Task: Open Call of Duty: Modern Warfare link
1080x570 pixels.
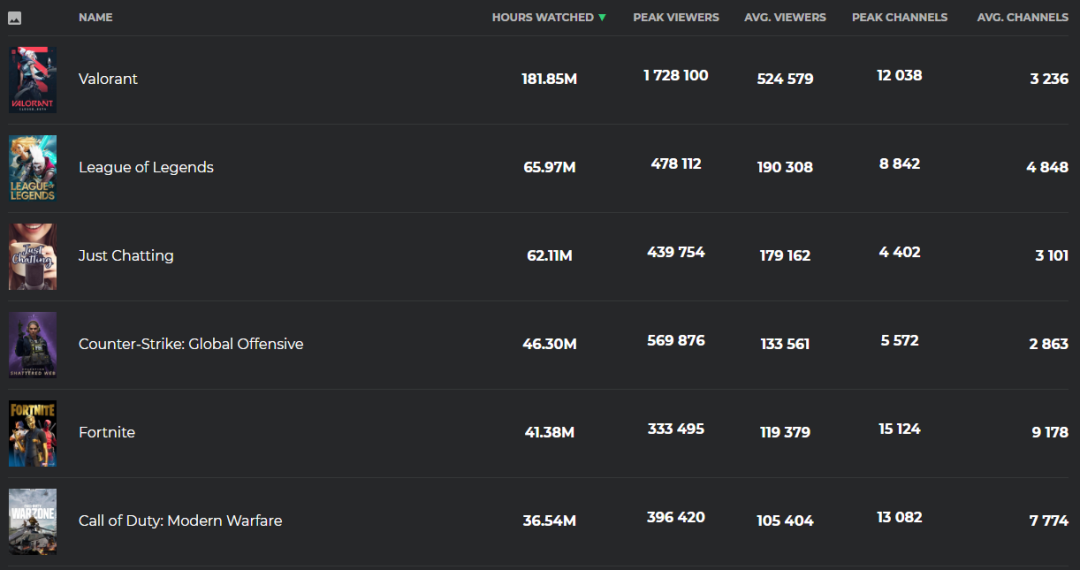Action: pos(180,521)
